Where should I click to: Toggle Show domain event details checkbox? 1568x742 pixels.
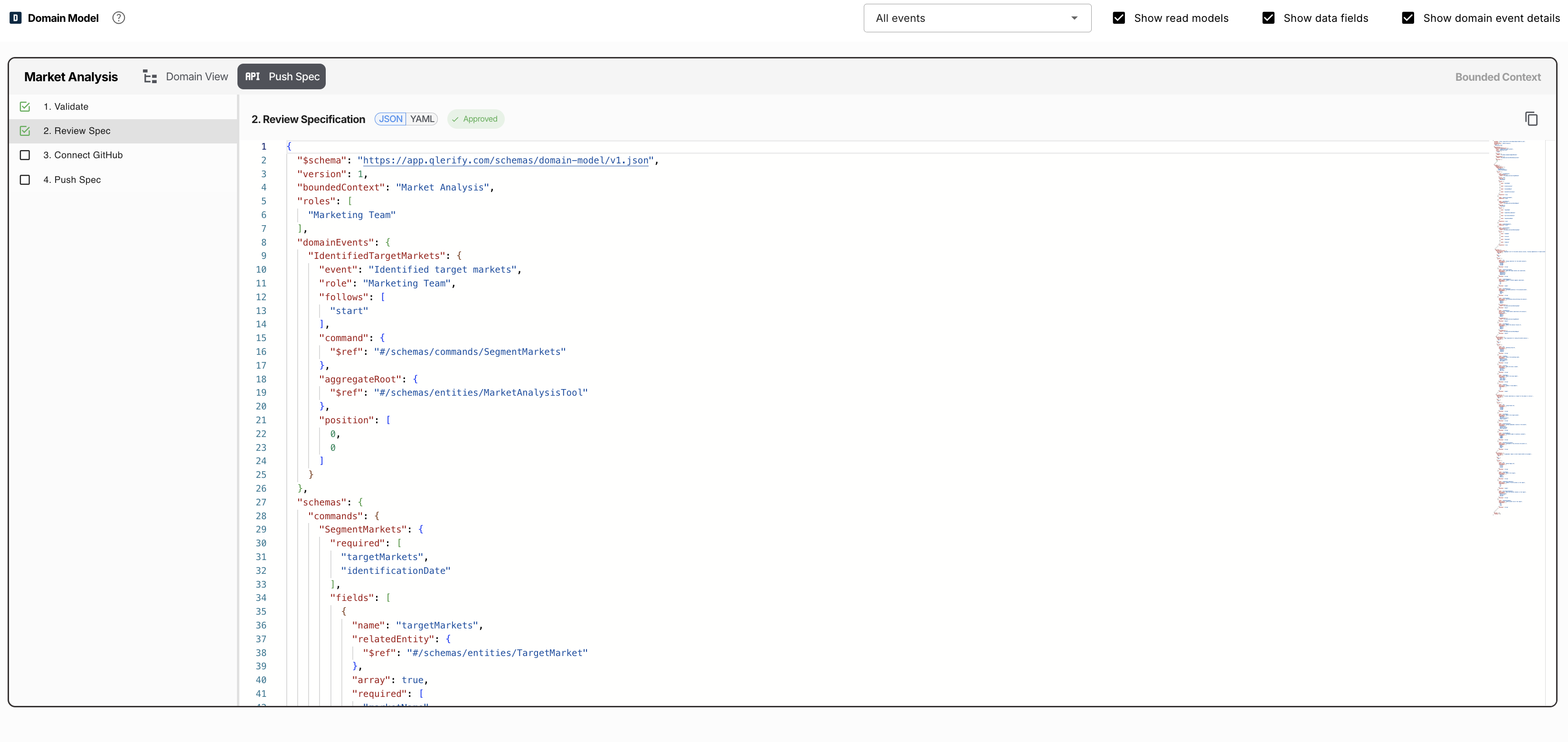pyautogui.click(x=1408, y=18)
